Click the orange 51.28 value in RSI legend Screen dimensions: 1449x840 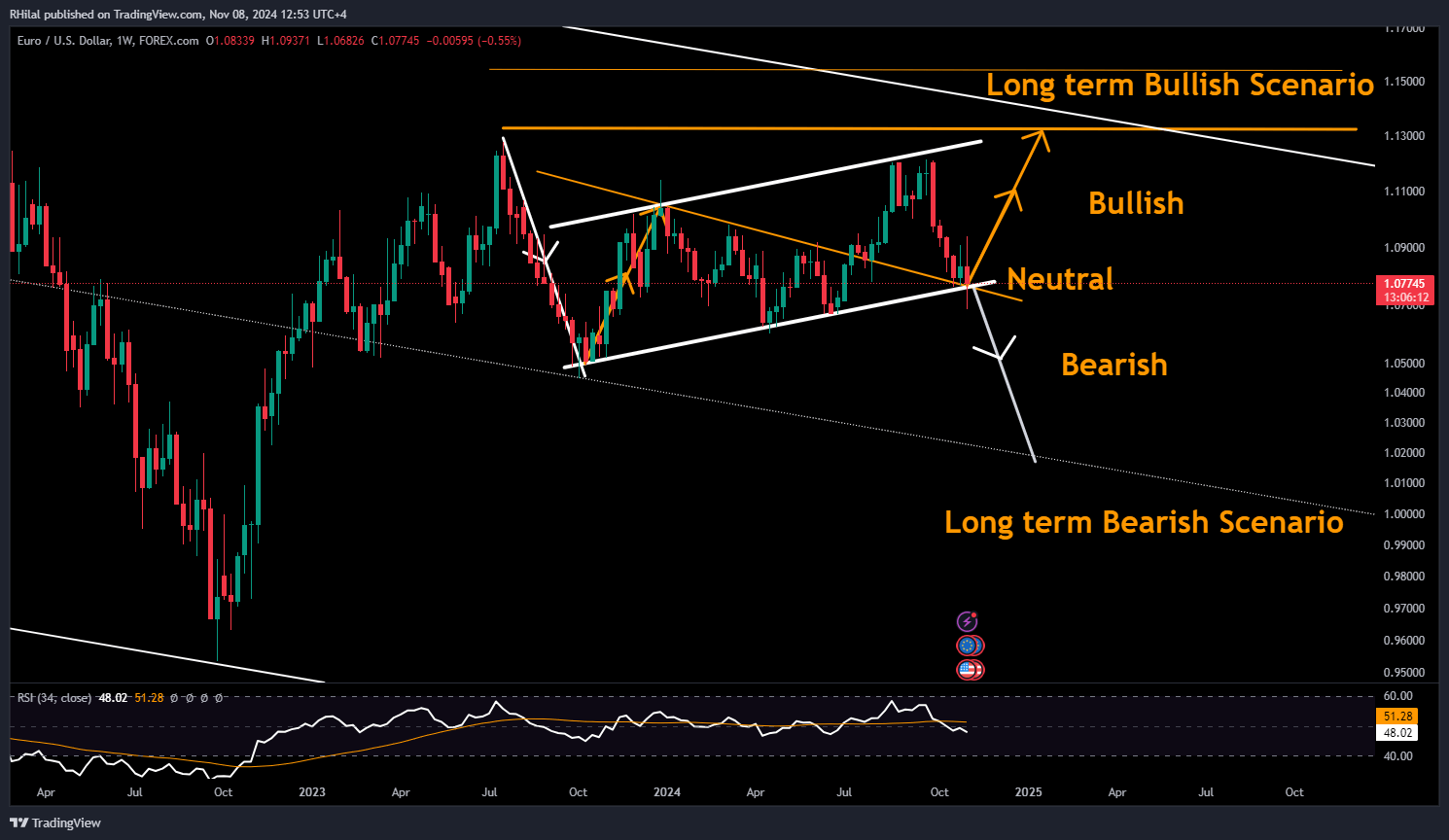click(x=149, y=698)
